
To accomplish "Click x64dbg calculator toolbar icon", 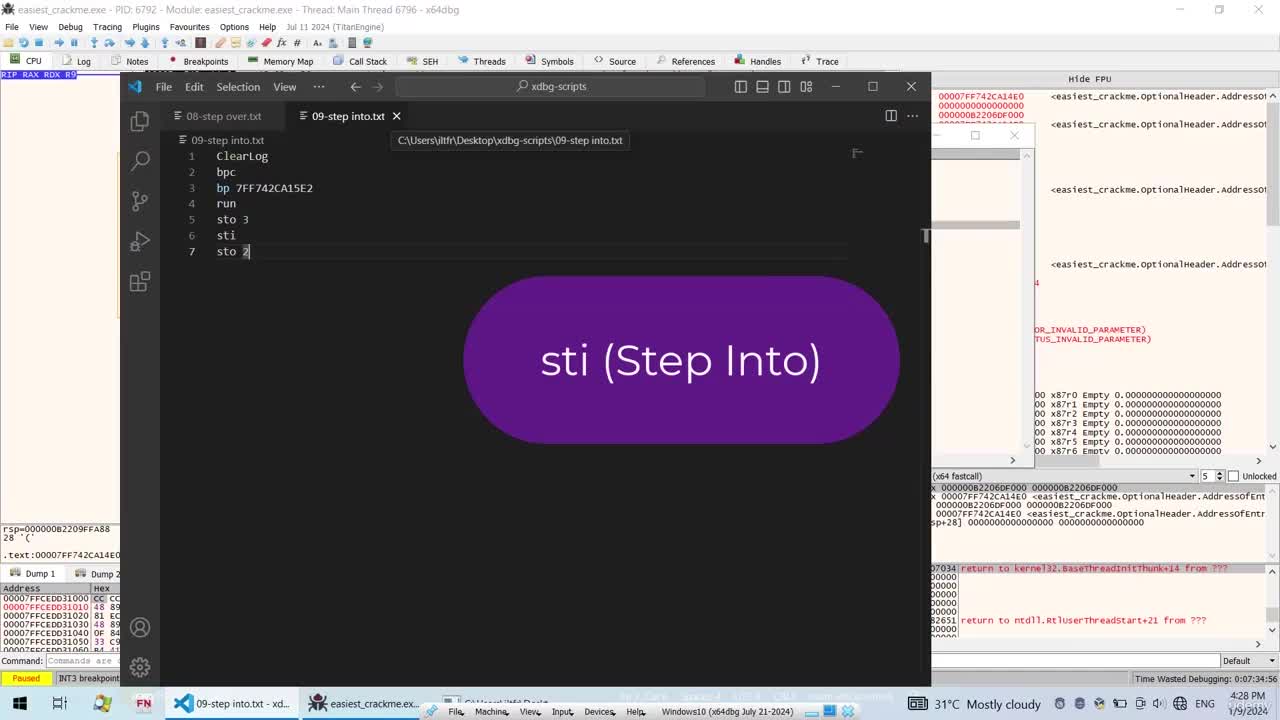I will 352,43.
